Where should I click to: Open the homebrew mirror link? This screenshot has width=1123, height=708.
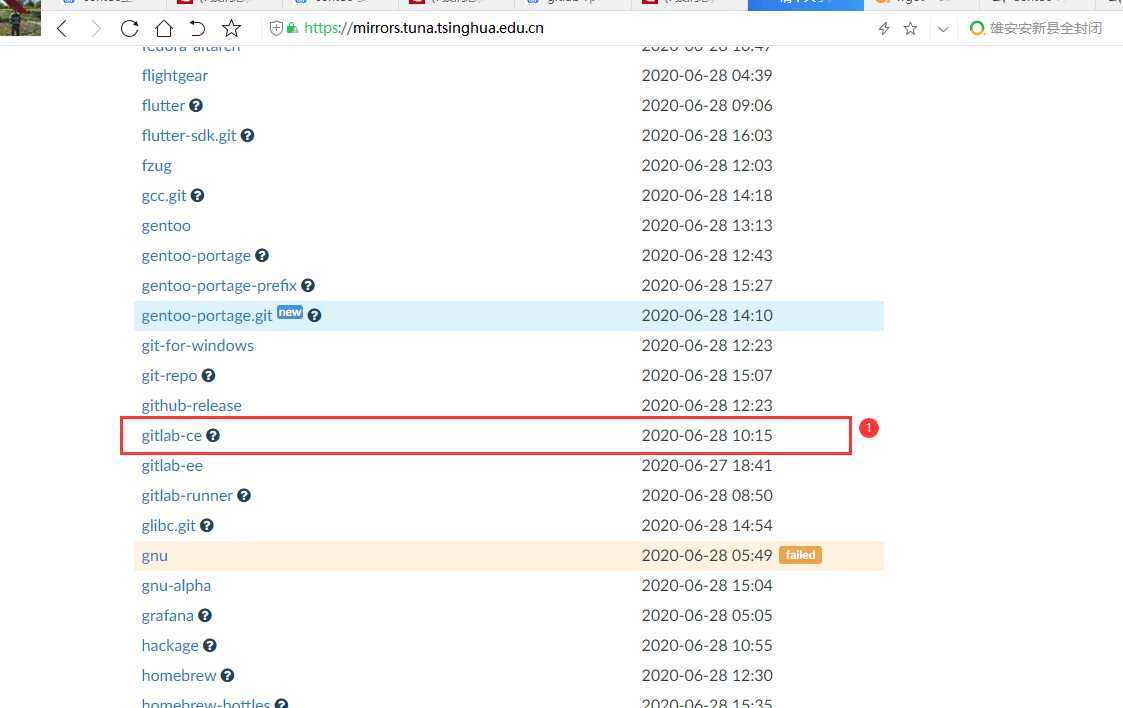click(179, 677)
